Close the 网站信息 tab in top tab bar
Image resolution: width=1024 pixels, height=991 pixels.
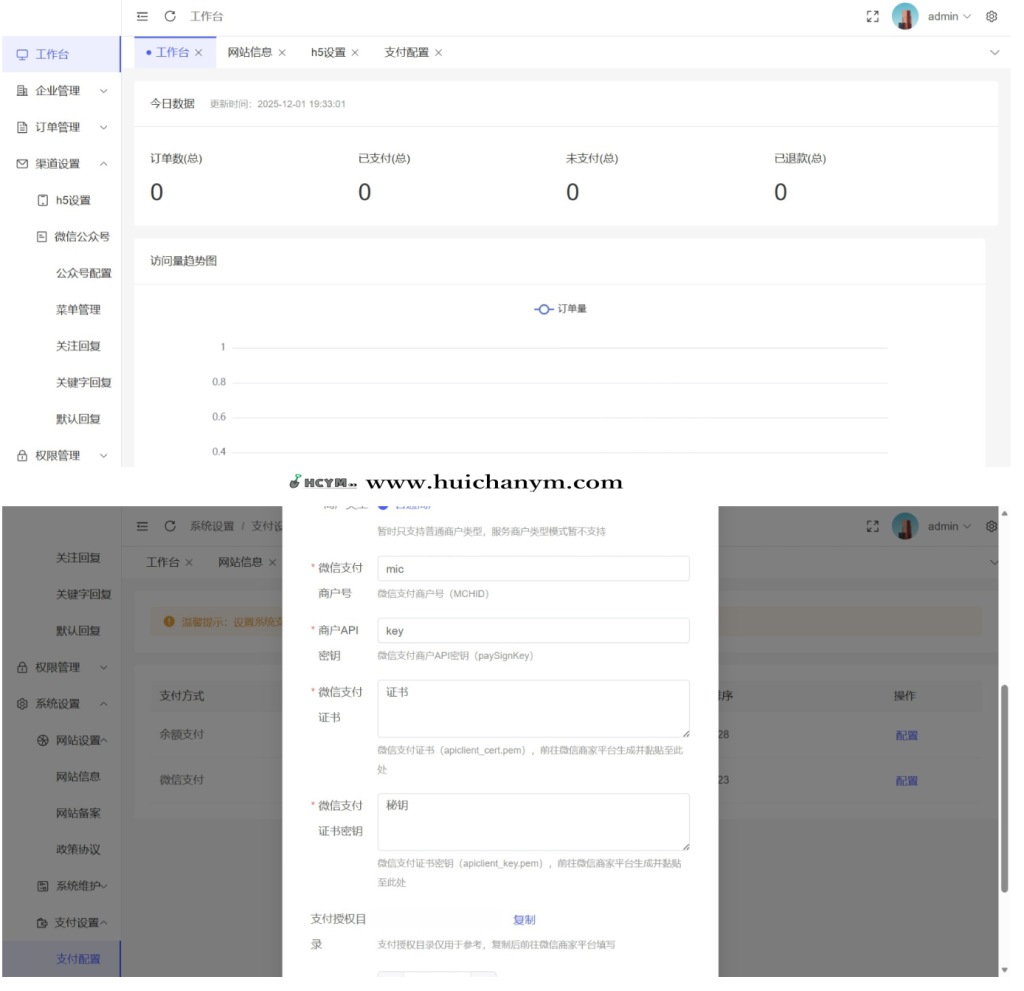(282, 53)
